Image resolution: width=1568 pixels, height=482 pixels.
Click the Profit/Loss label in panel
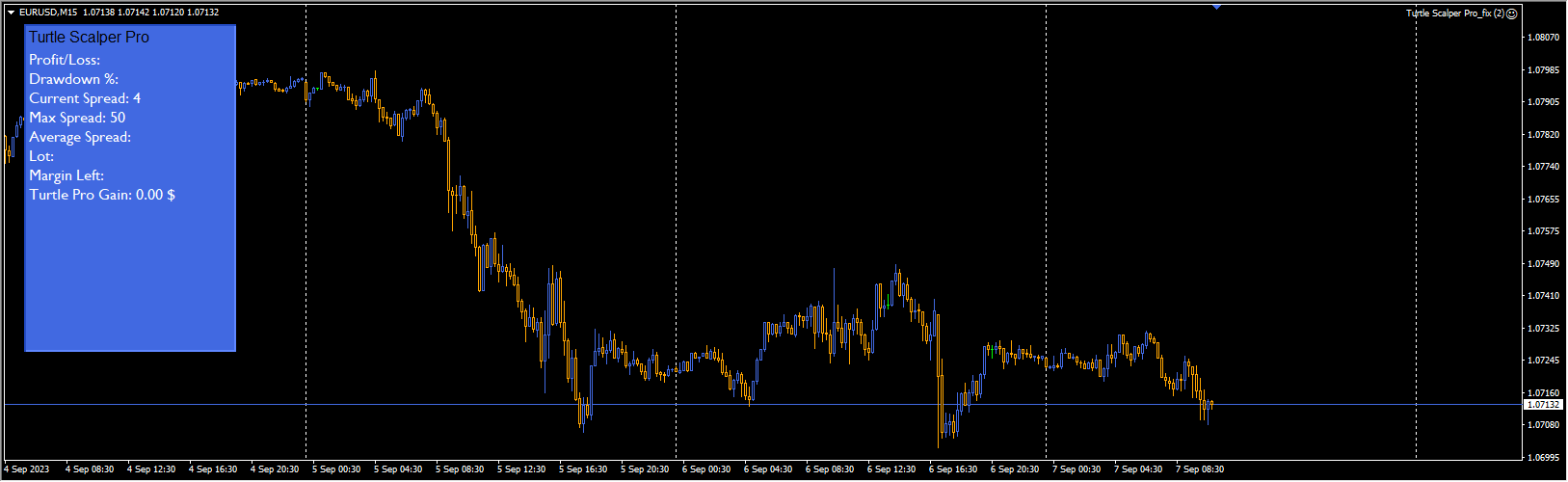65,60
